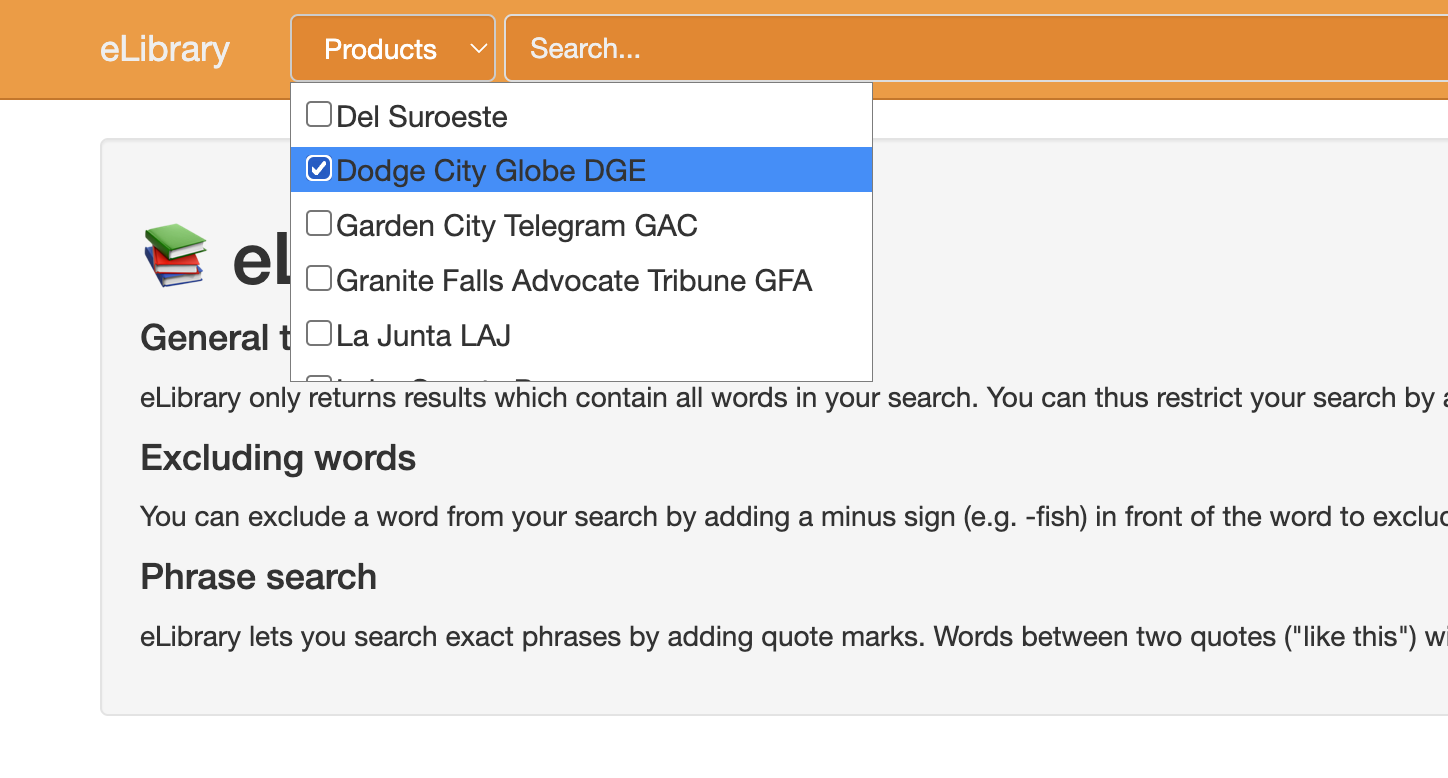This screenshot has height=778, width=1448.
Task: Select Granite Falls Advocate Tribune GFA text
Action: [x=574, y=280]
